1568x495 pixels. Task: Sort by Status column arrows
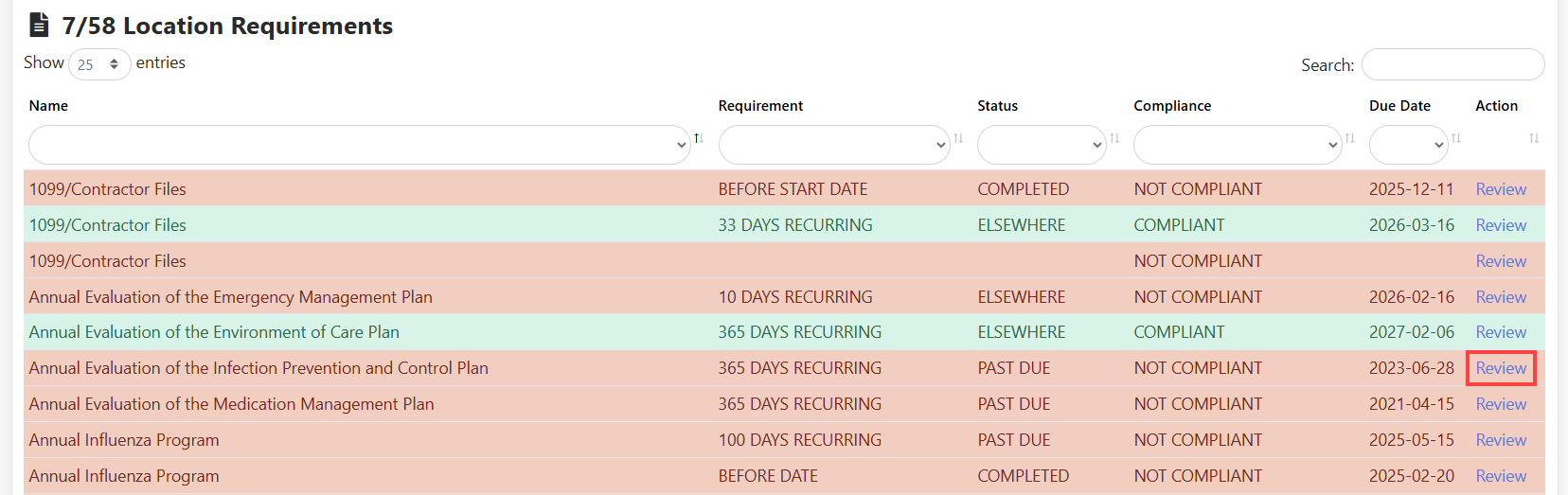[x=1114, y=138]
